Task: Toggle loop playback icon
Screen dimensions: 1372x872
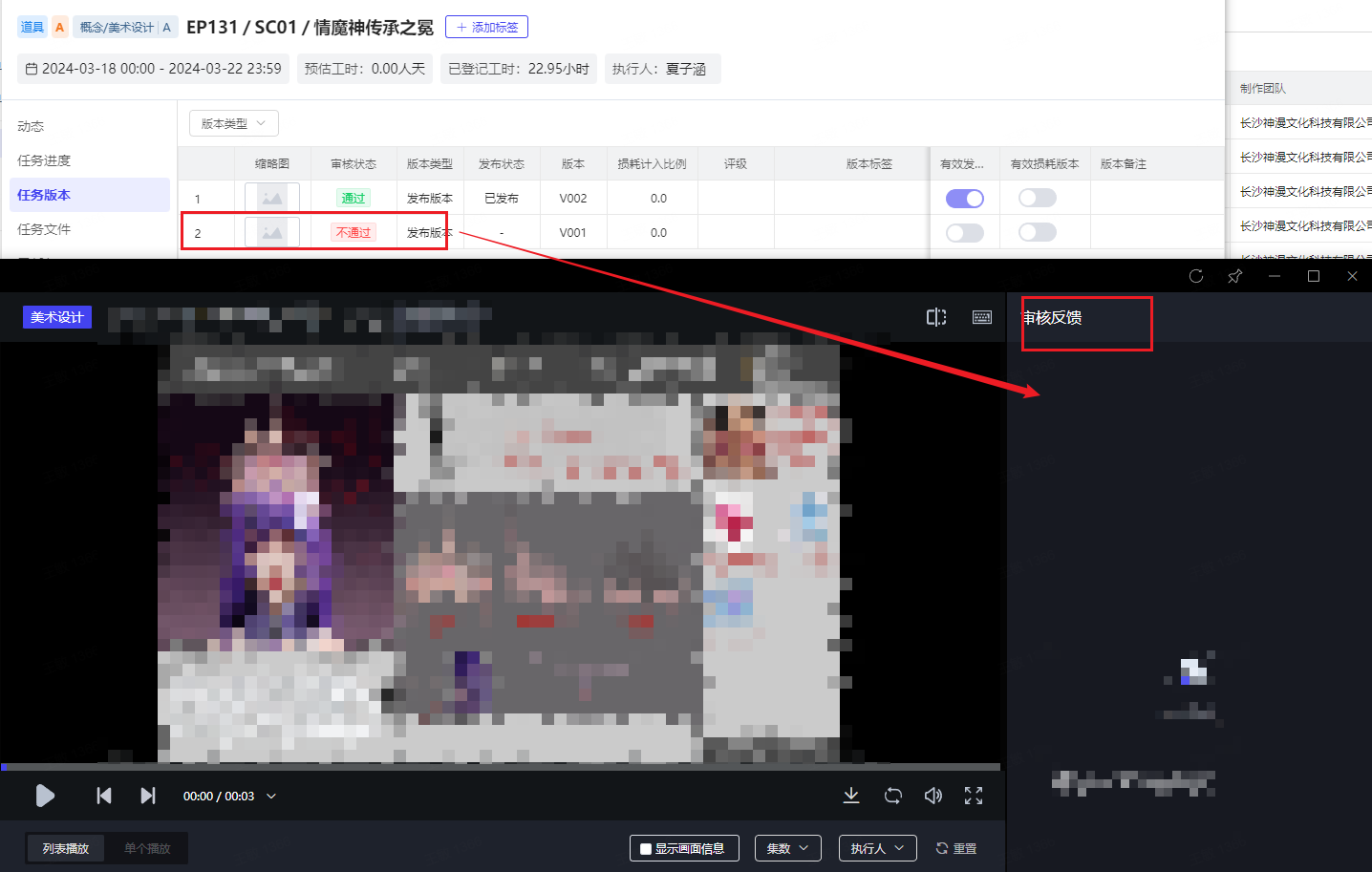Action: pyautogui.click(x=893, y=796)
